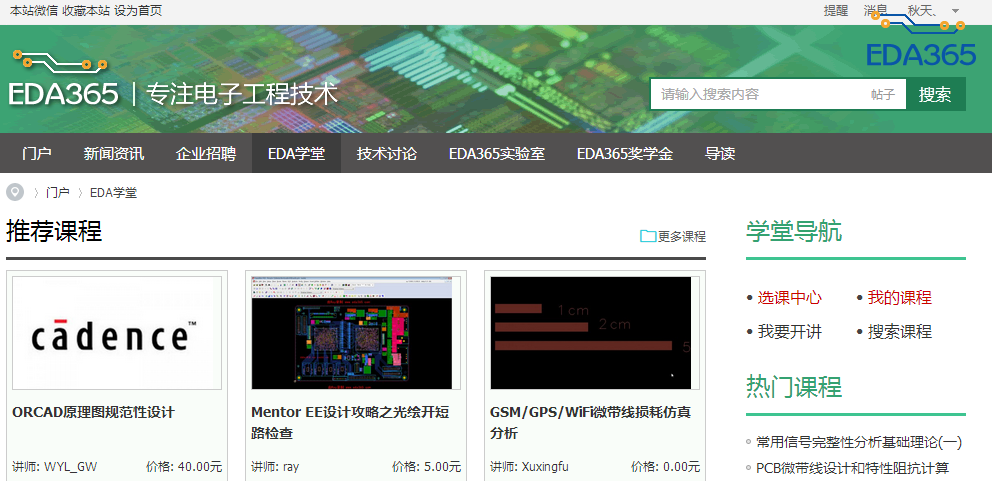Select the EDA学堂 navigation tab
Image resolution: width=992 pixels, height=481 pixels.
[296, 153]
